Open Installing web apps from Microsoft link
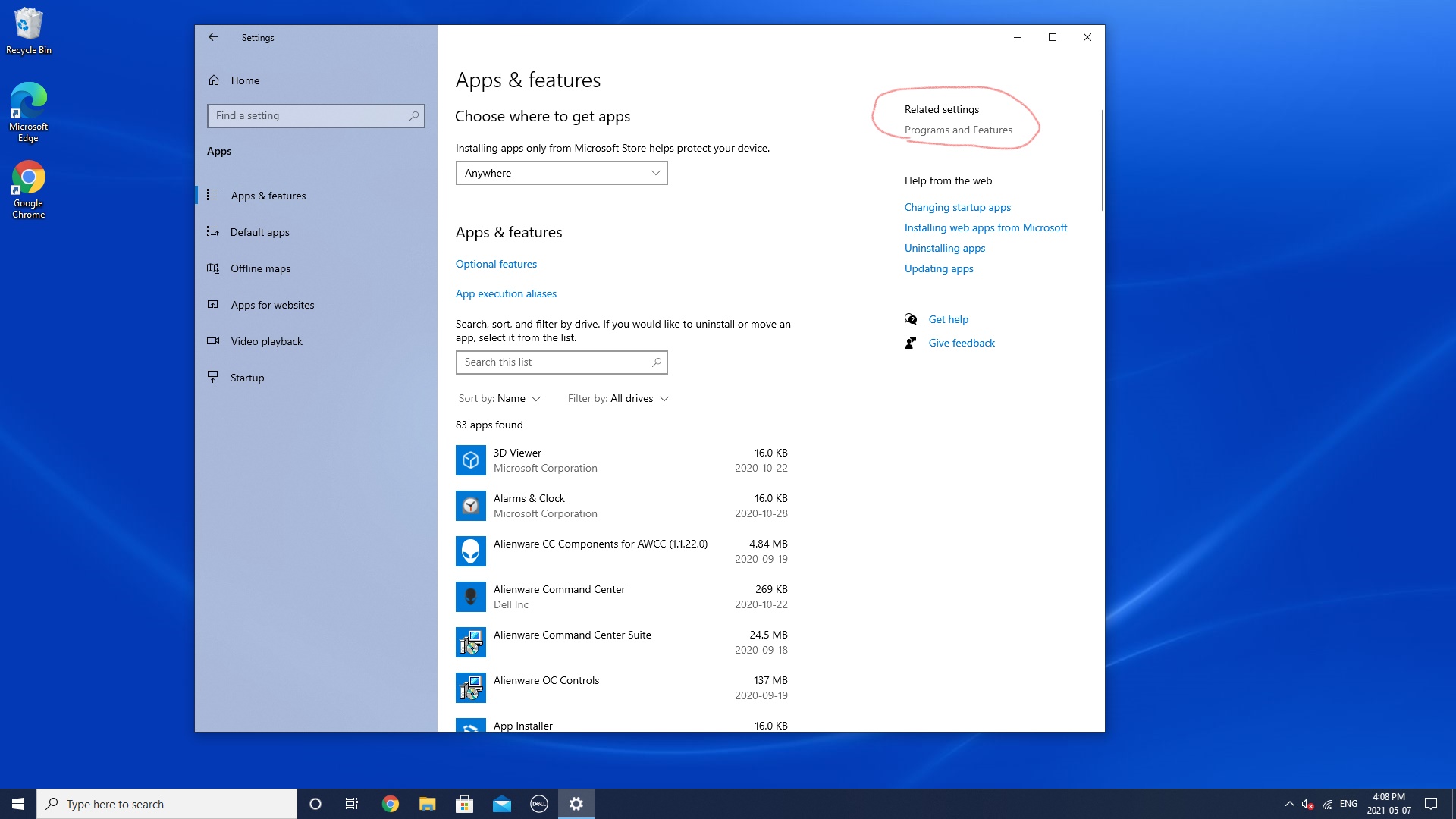 985,227
